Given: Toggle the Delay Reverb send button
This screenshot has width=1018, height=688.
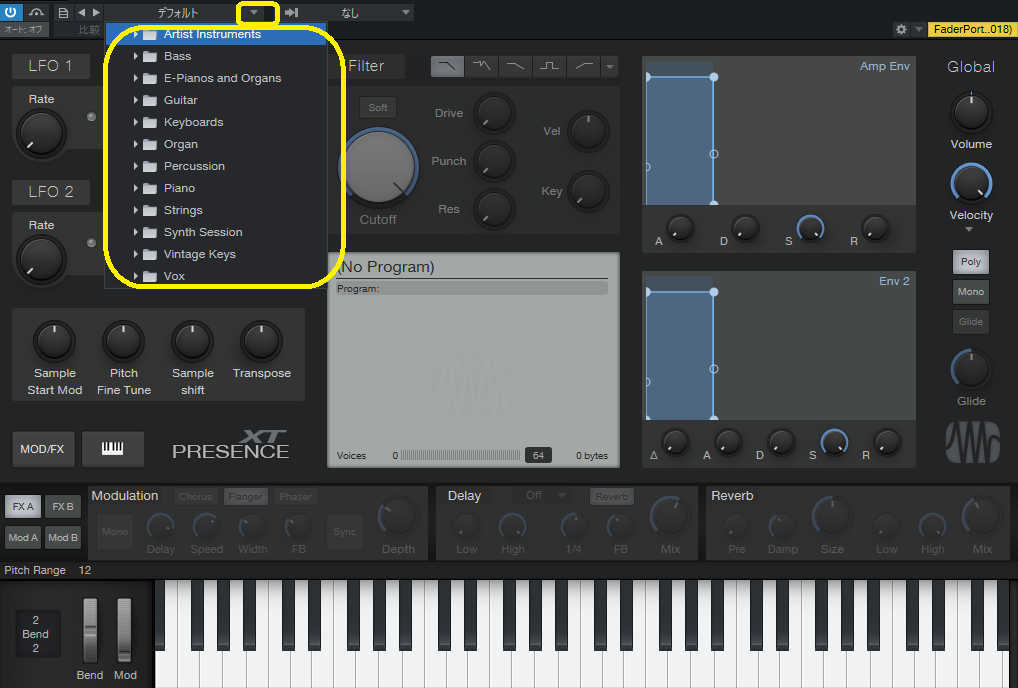Looking at the screenshot, I should (x=612, y=497).
